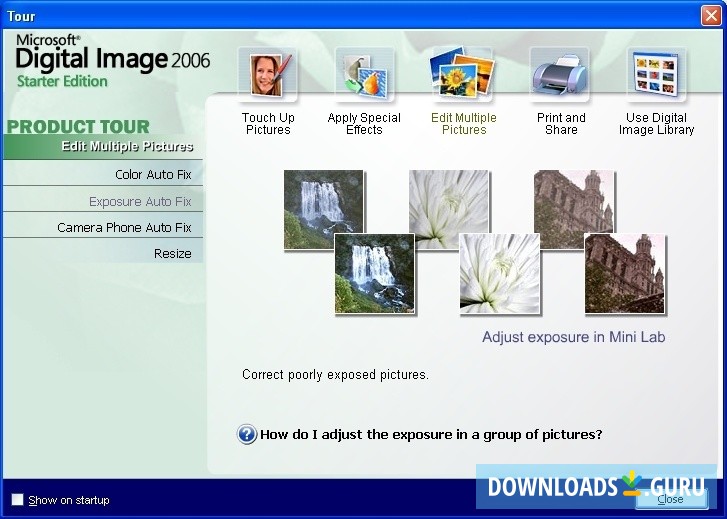Viewport: 727px width, 519px height.
Task: Select the Apply Special Effects icon
Action: (x=364, y=74)
